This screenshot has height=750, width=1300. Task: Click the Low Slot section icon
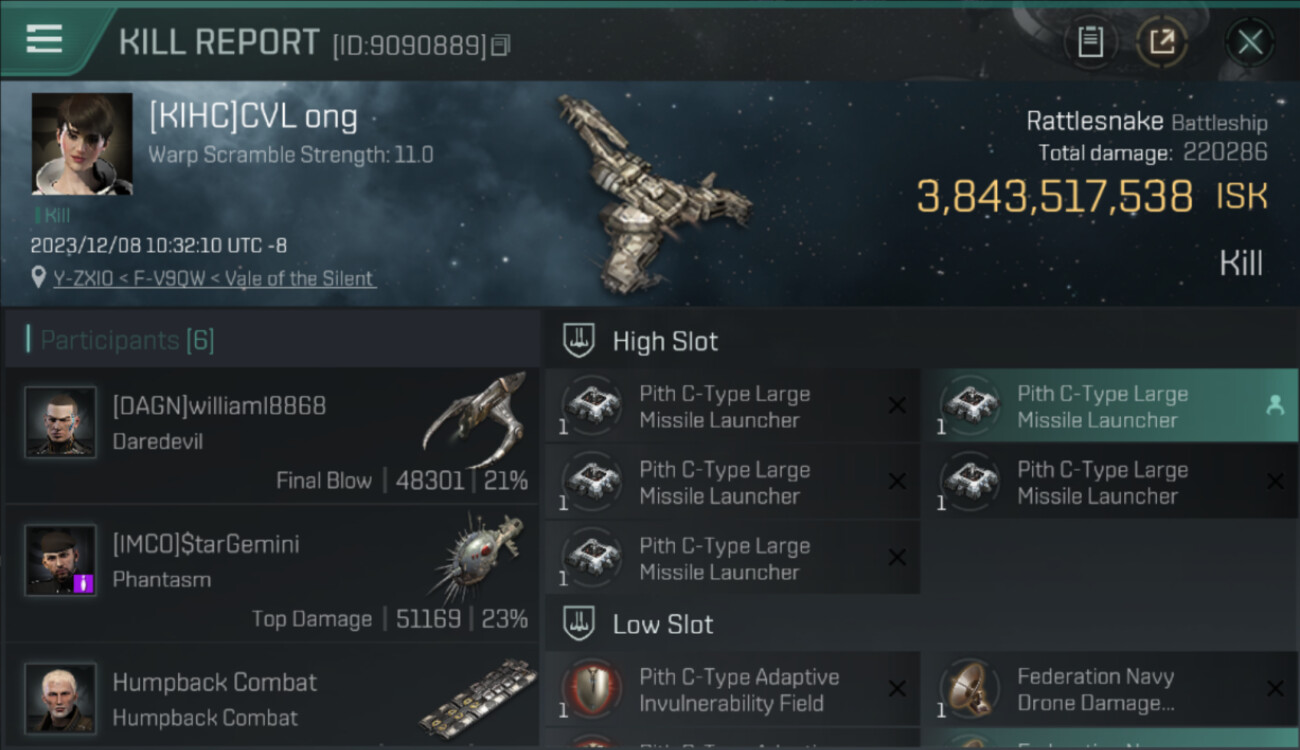580,624
